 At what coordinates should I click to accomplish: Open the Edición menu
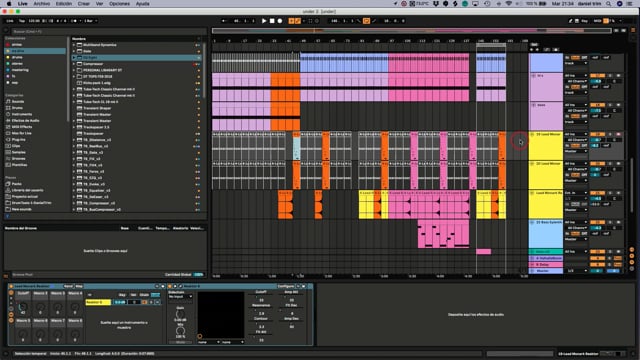tap(64, 4)
